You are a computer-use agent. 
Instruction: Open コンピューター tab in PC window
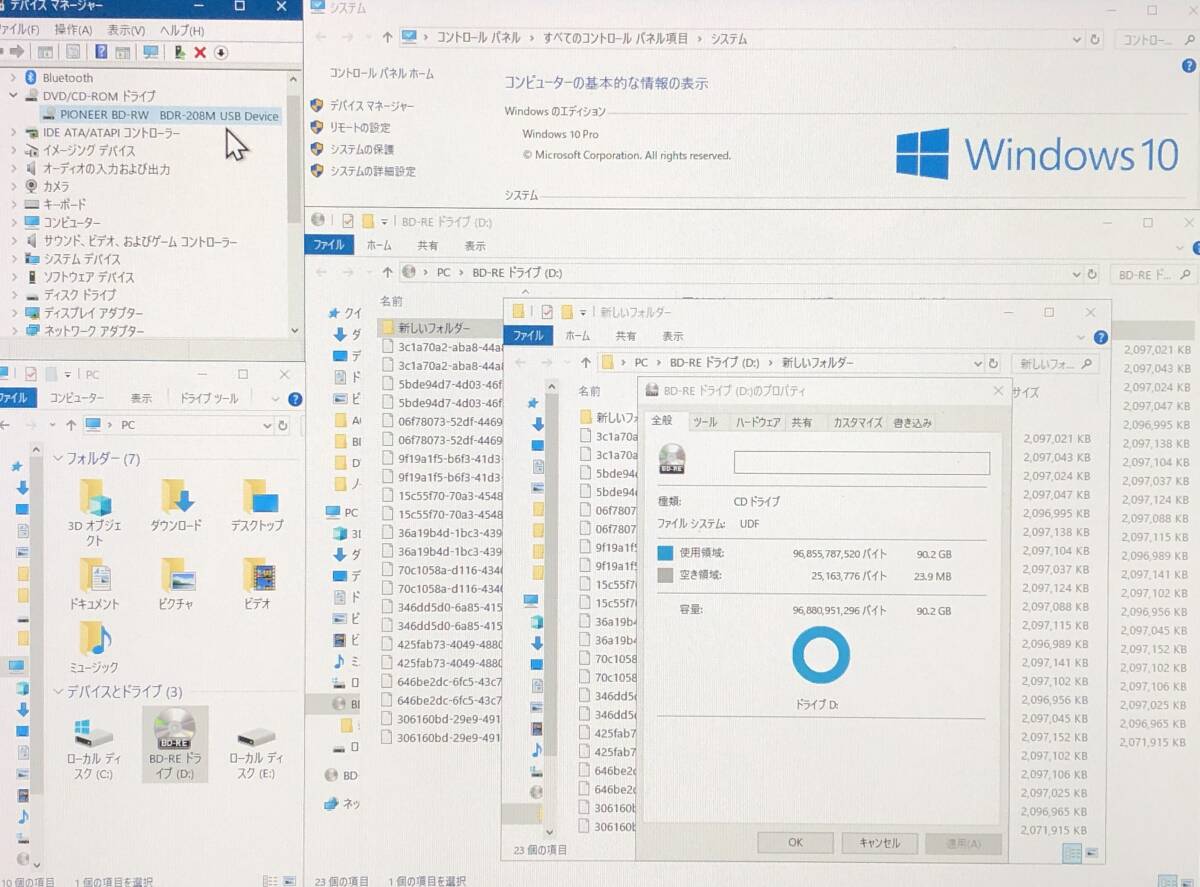pos(77,398)
